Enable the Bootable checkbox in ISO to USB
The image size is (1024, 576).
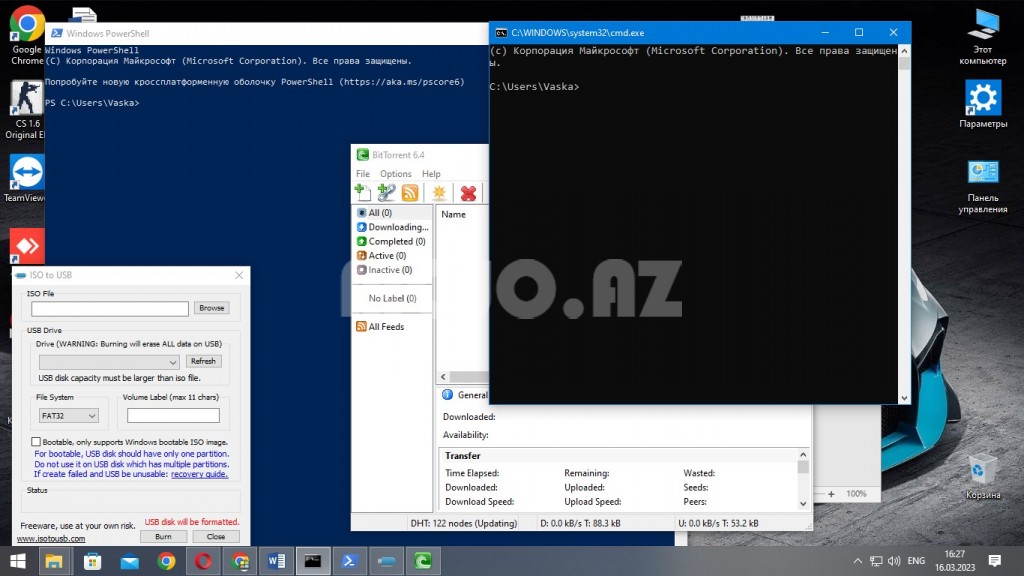(x=37, y=441)
